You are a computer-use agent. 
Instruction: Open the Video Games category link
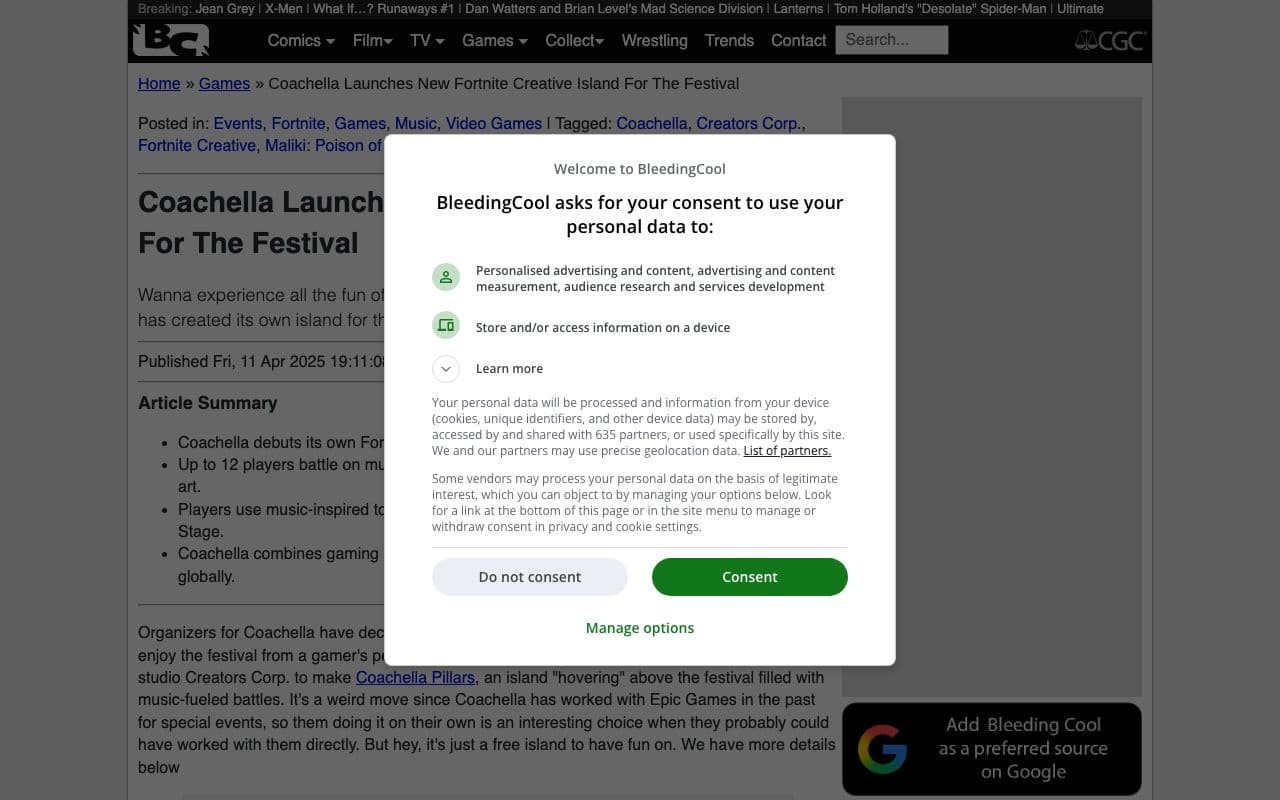point(494,124)
